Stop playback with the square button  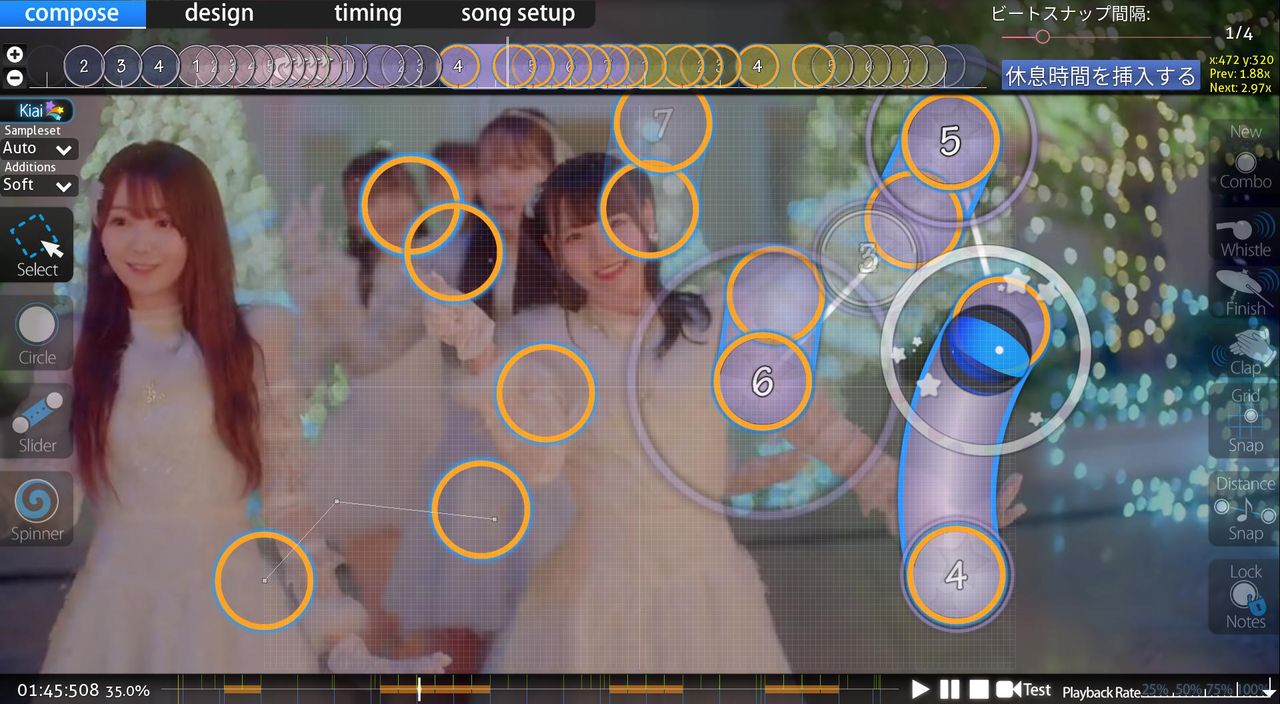tap(979, 689)
